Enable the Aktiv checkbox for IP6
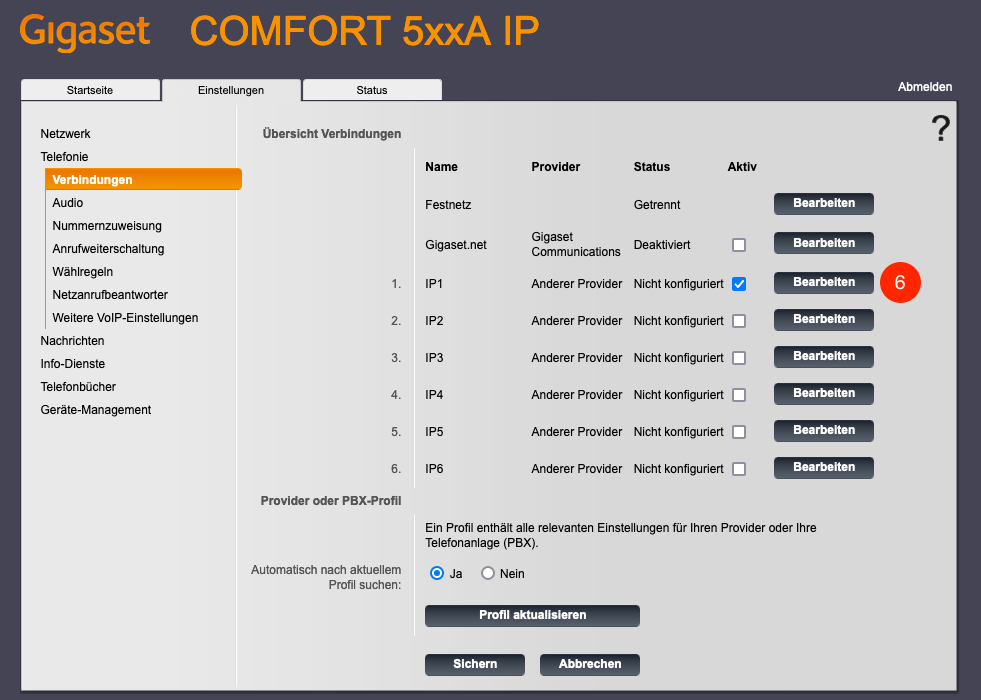981x700 pixels. (x=739, y=469)
